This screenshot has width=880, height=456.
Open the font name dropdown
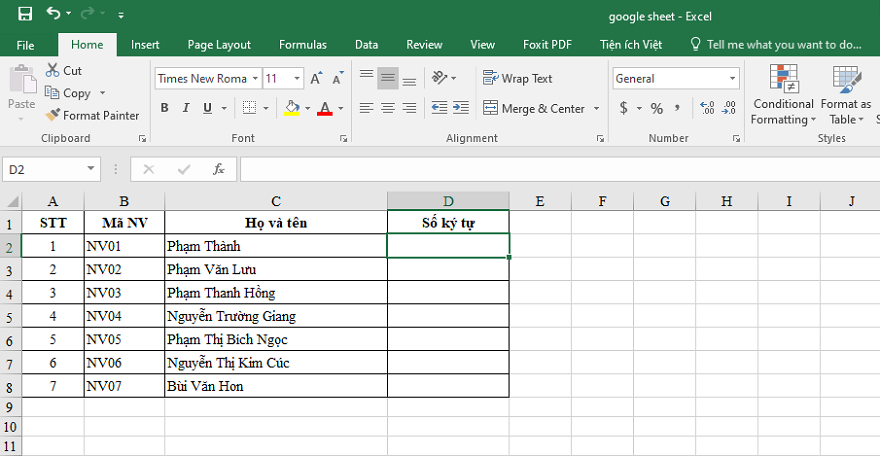pyautogui.click(x=256, y=78)
